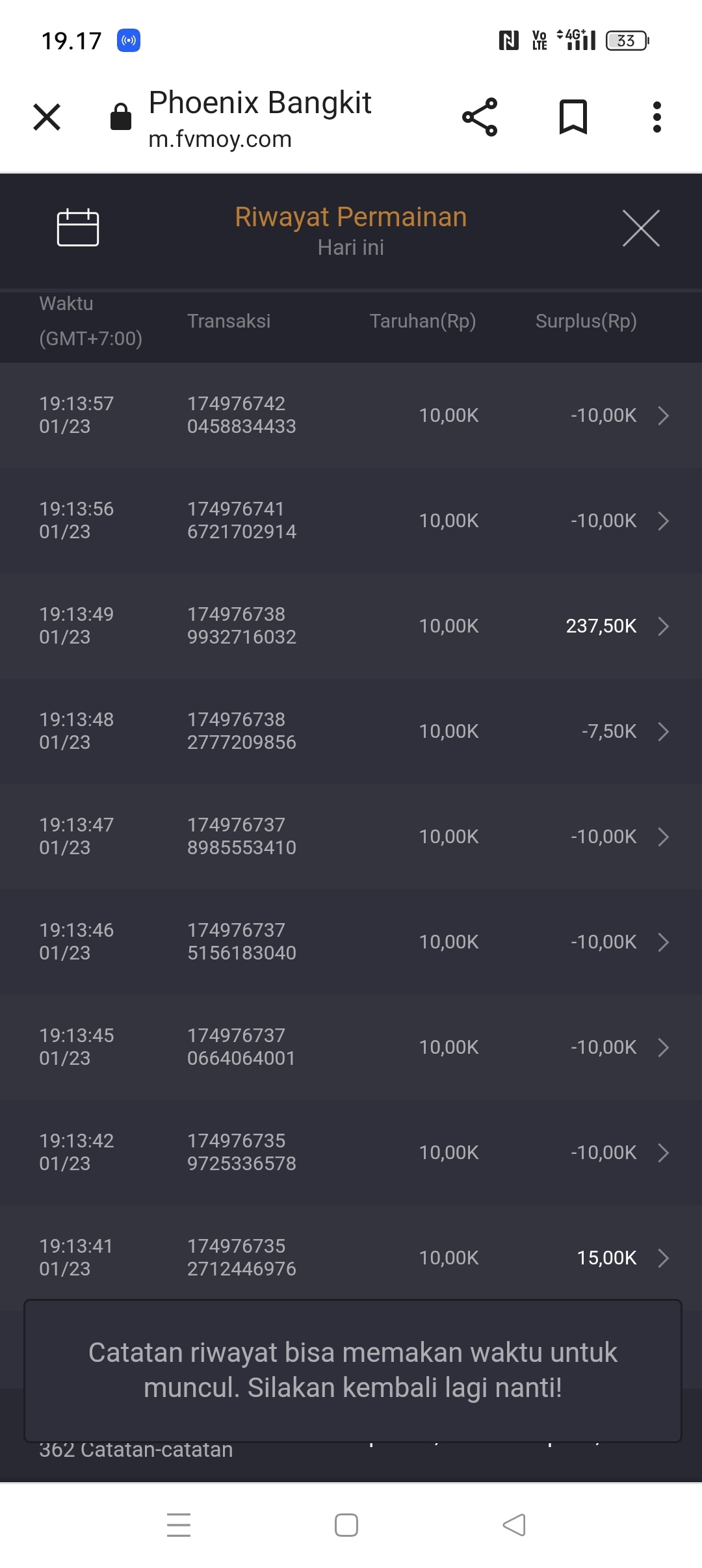Tap the padlock site security icon
This screenshot has width=702, height=1568.
pos(121,118)
